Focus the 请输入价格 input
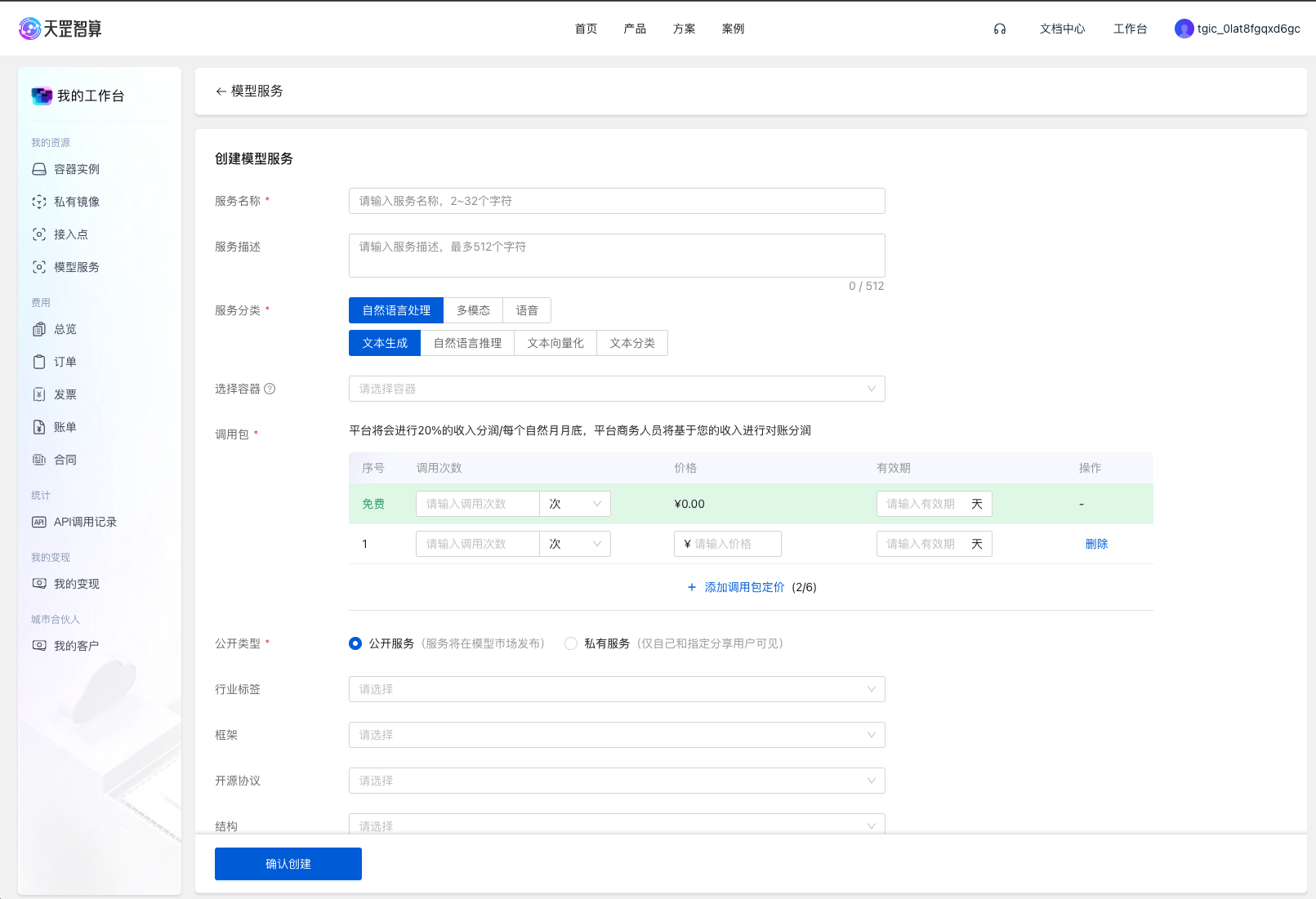Screen dimensions: 1316x899 tap(727, 544)
